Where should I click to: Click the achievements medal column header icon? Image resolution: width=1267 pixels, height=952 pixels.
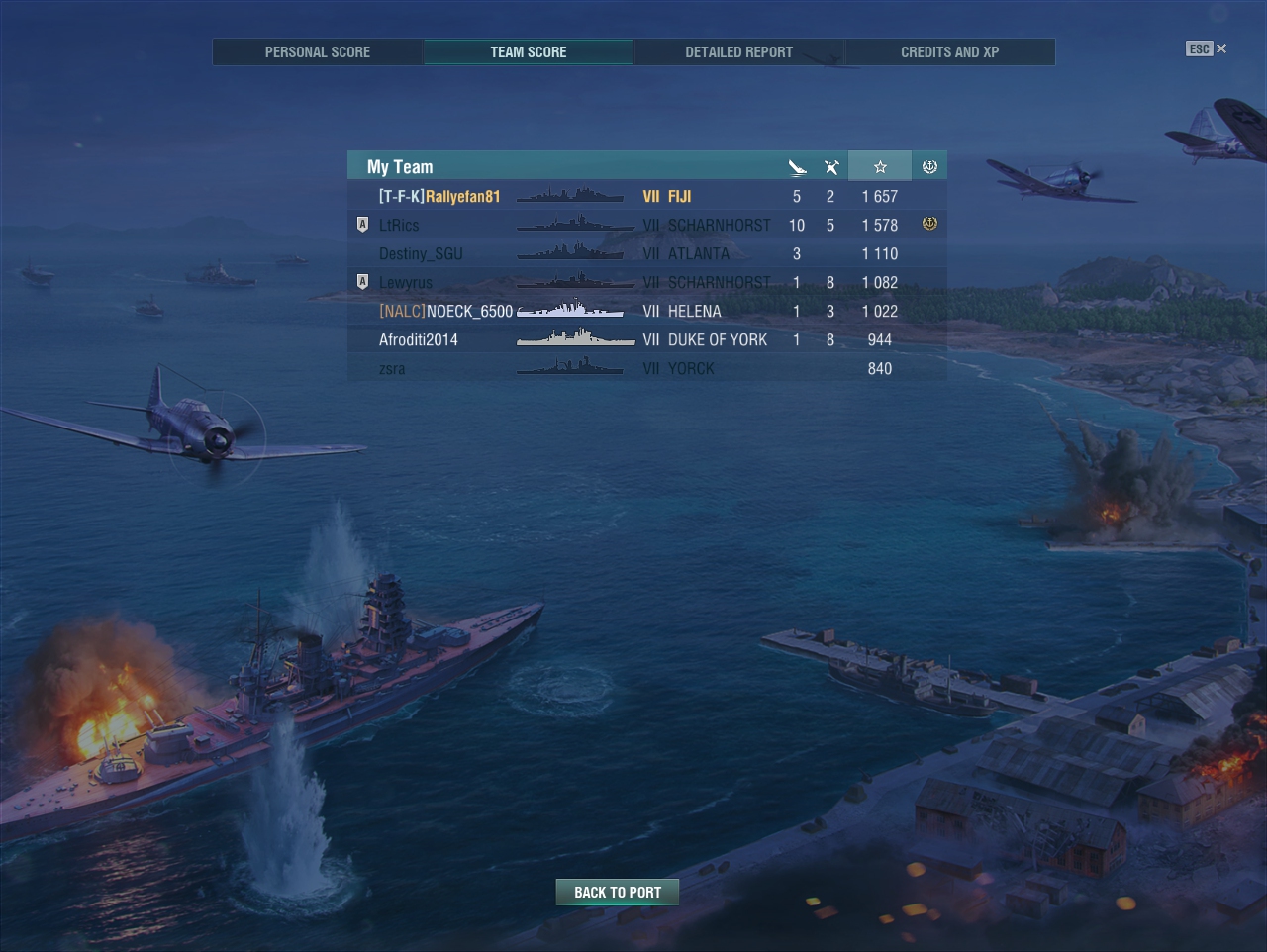(929, 166)
